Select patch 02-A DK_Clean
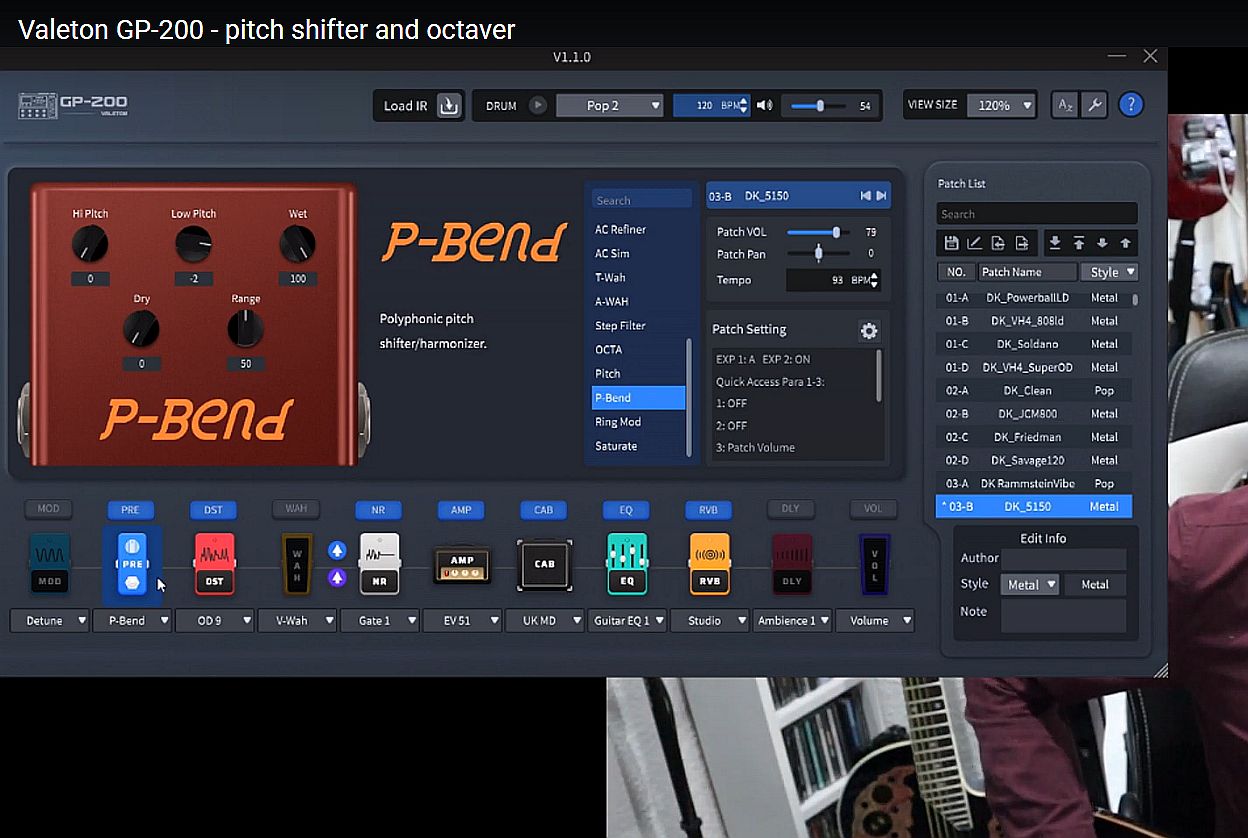1248x838 pixels. pos(1033,391)
